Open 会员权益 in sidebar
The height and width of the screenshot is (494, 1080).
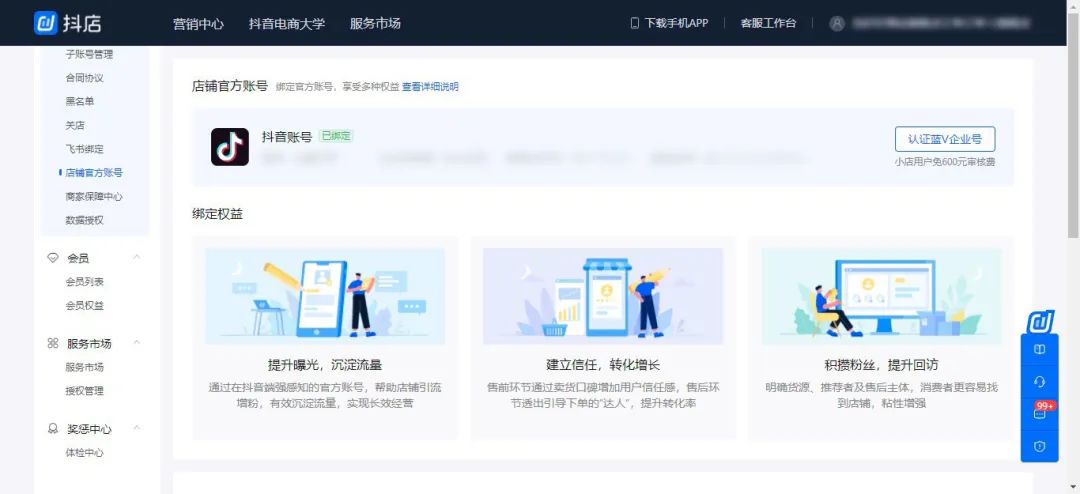pos(84,305)
